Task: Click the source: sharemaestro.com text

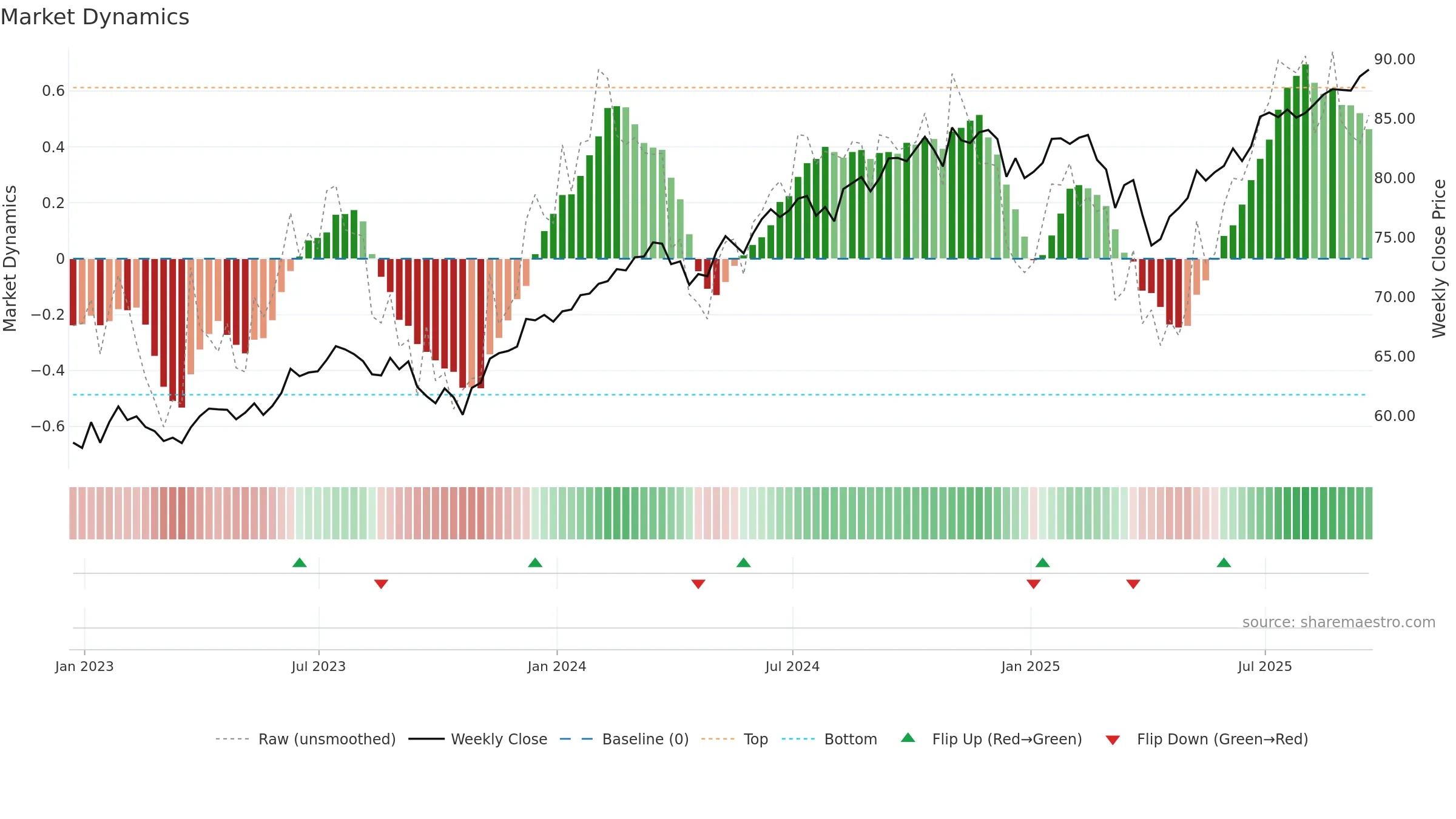Action: [x=1339, y=622]
